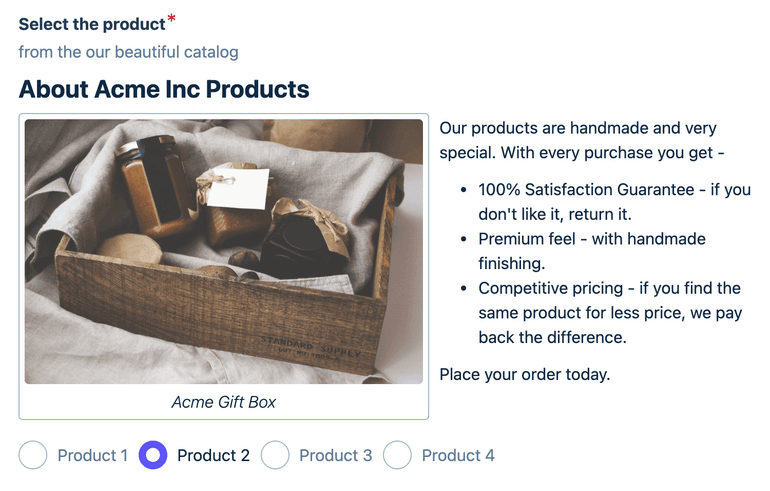Select the Product 2 radio button
770x491 pixels.
click(x=153, y=455)
